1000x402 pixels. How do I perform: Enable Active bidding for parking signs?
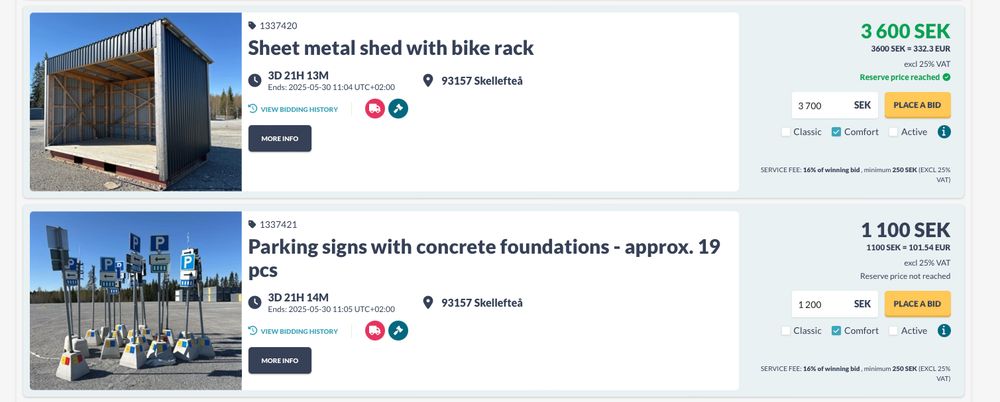tap(893, 331)
